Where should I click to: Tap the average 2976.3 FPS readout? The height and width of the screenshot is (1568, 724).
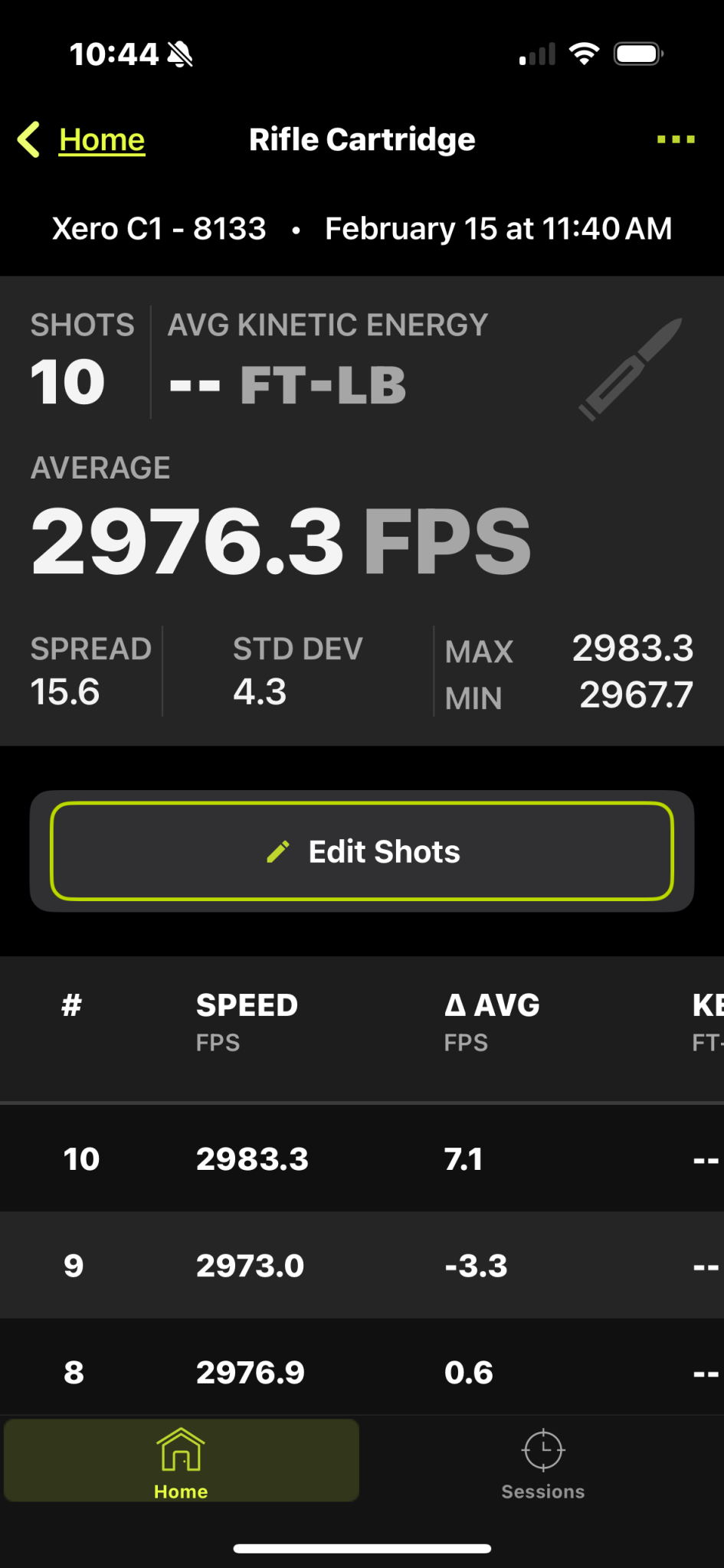(280, 541)
